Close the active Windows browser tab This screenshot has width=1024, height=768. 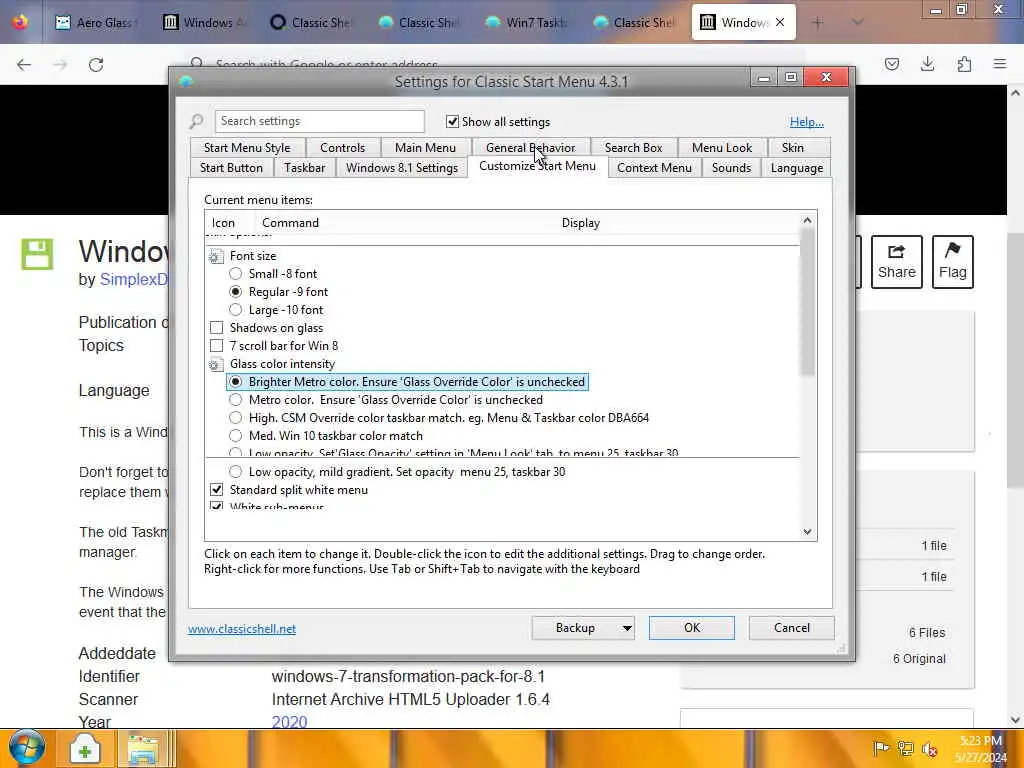pos(780,22)
